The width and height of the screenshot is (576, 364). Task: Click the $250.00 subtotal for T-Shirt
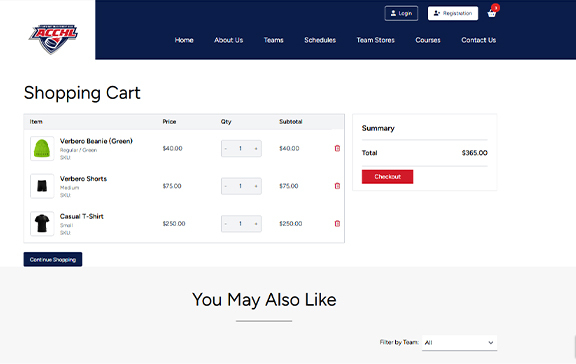point(291,224)
